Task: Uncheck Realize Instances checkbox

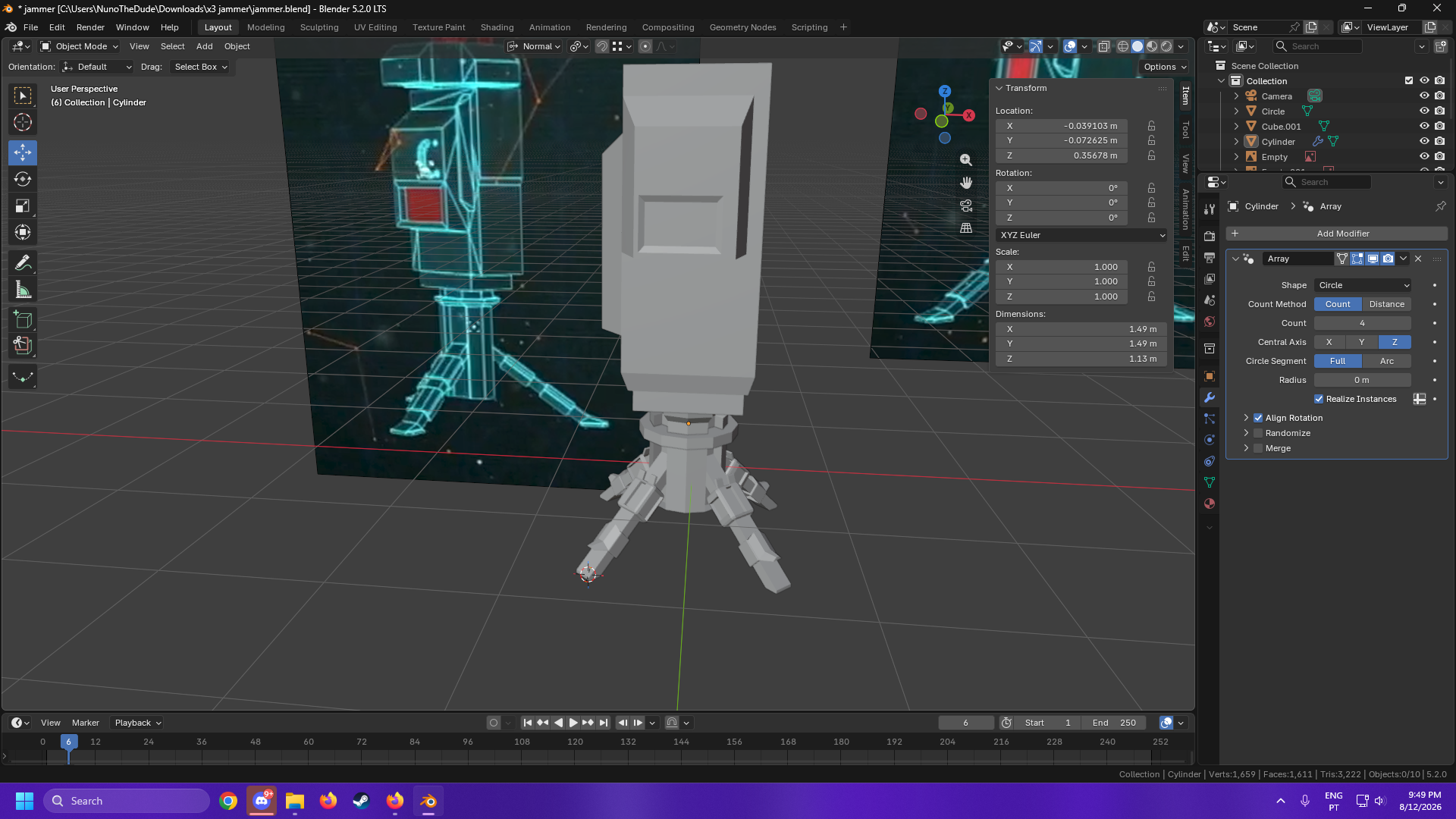Action: tap(1319, 399)
